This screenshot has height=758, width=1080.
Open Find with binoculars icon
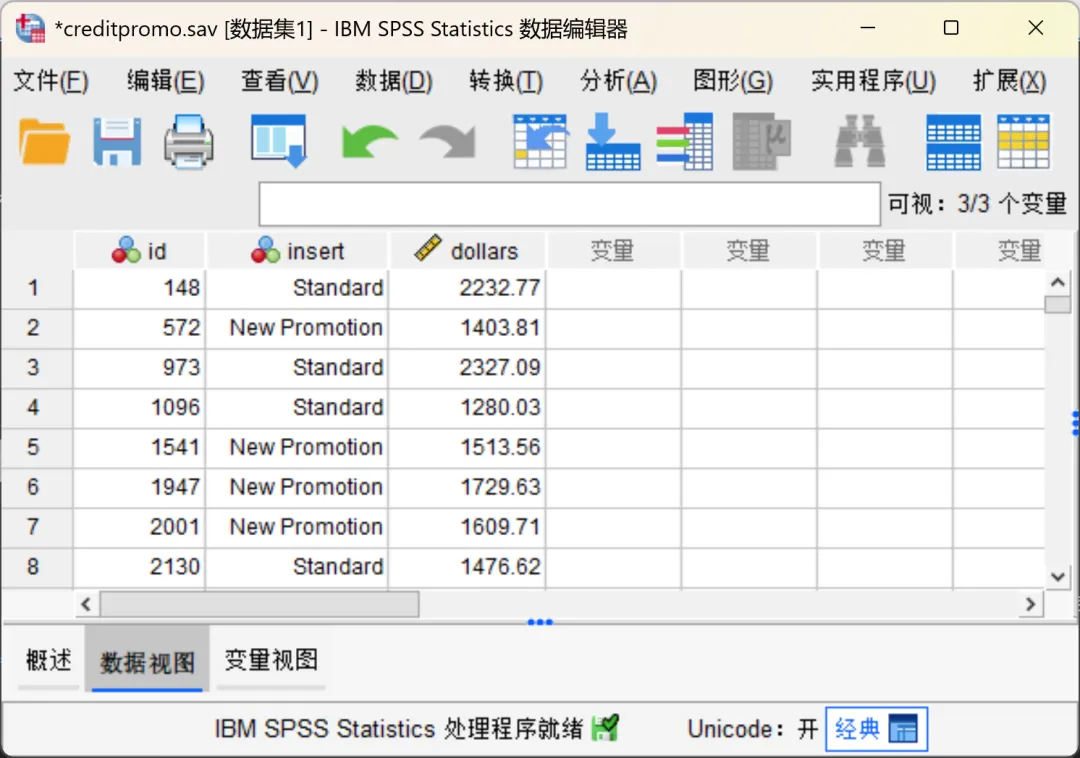860,142
